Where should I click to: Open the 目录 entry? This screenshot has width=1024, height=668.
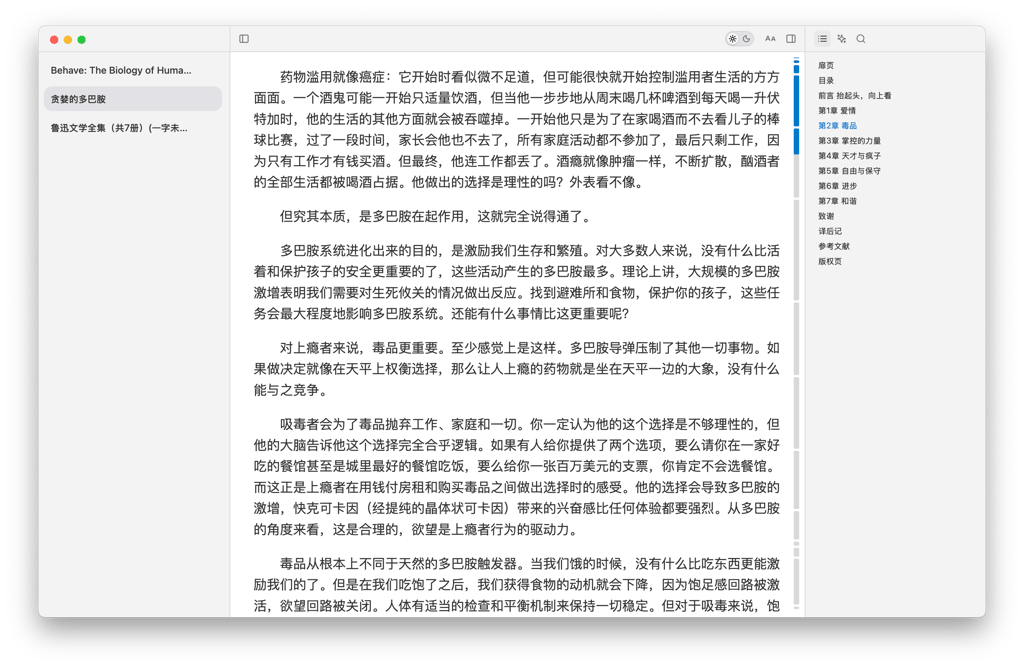point(825,80)
